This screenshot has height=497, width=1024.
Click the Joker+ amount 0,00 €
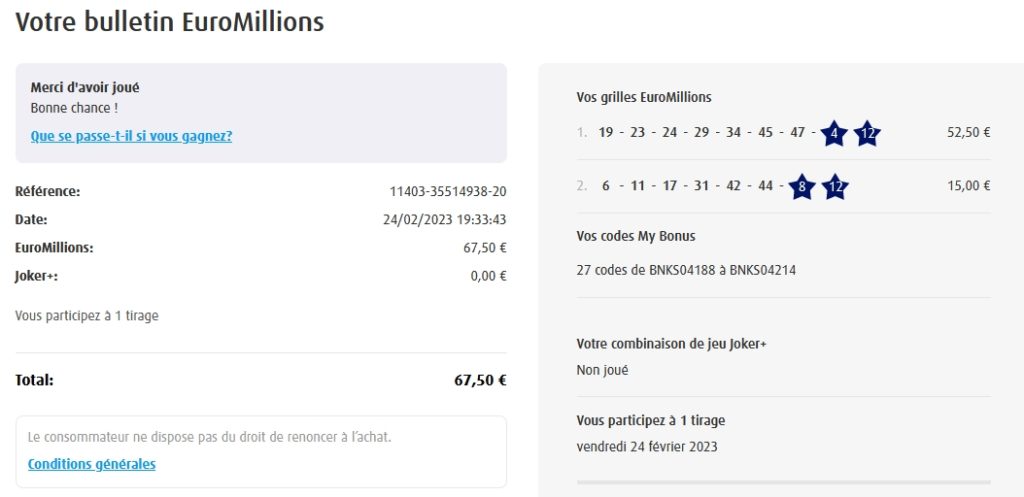488,277
